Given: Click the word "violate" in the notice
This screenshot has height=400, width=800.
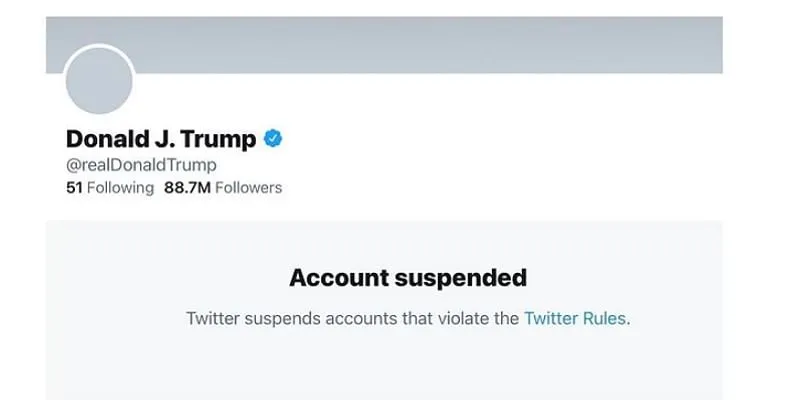Looking at the screenshot, I should [x=468, y=320].
